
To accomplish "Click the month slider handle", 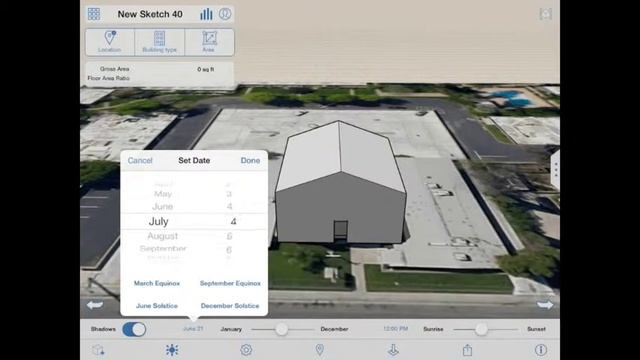I will [281, 329].
